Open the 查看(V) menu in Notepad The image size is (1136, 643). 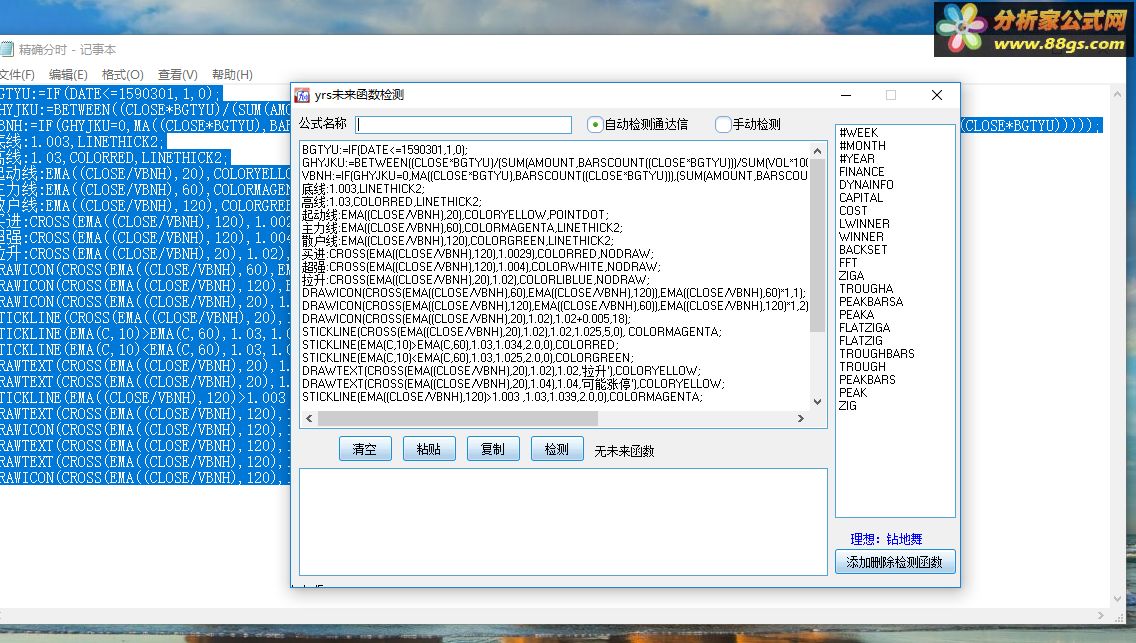point(178,75)
